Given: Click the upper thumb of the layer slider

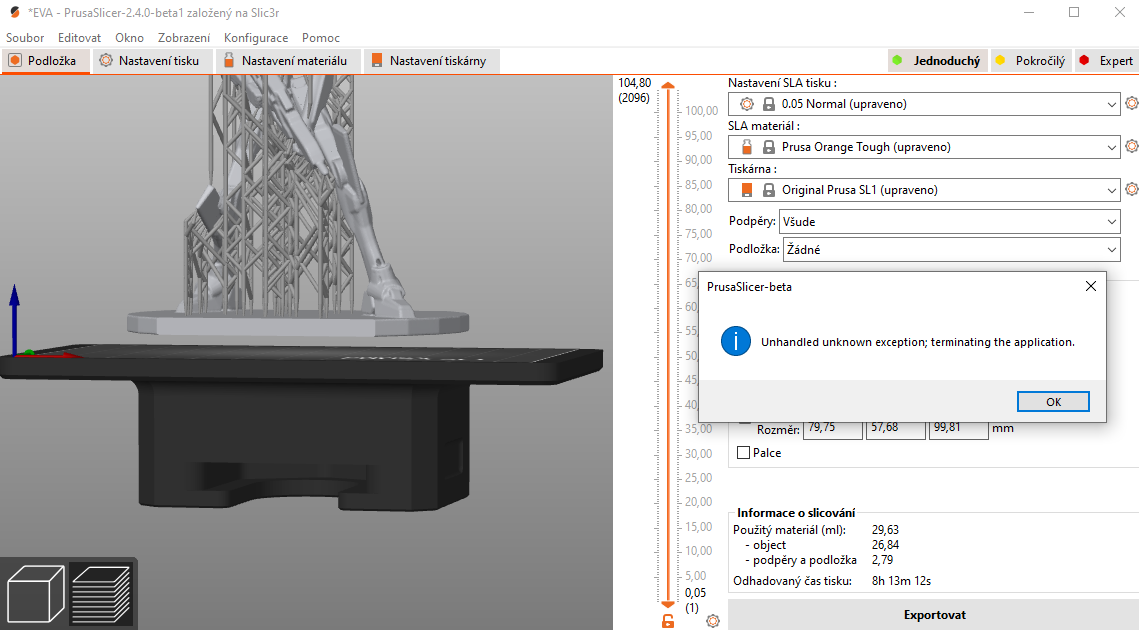Looking at the screenshot, I should point(668,86).
